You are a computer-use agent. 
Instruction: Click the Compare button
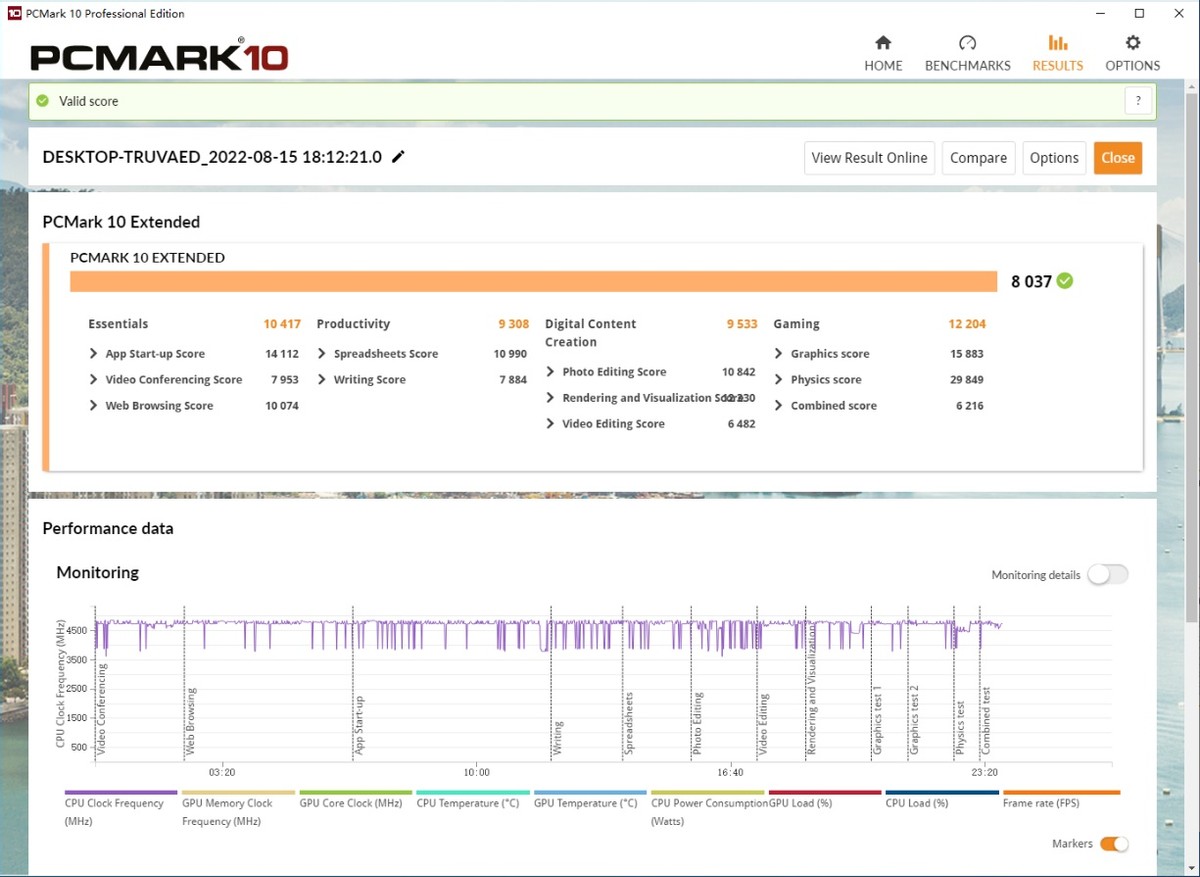pos(978,158)
